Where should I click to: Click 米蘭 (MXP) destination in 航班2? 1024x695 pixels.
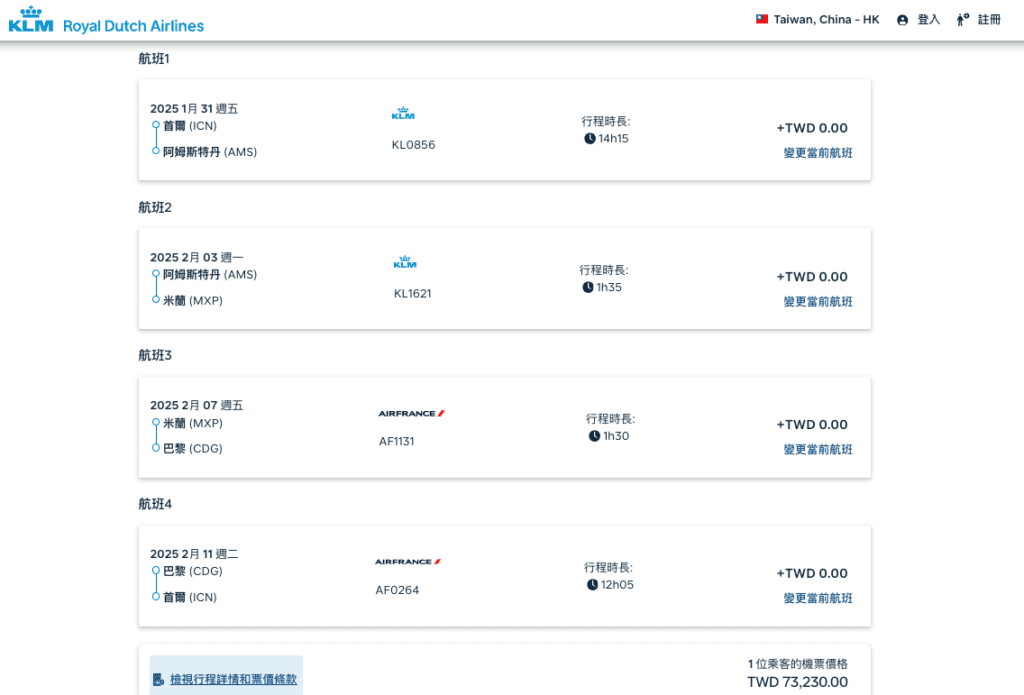(193, 300)
